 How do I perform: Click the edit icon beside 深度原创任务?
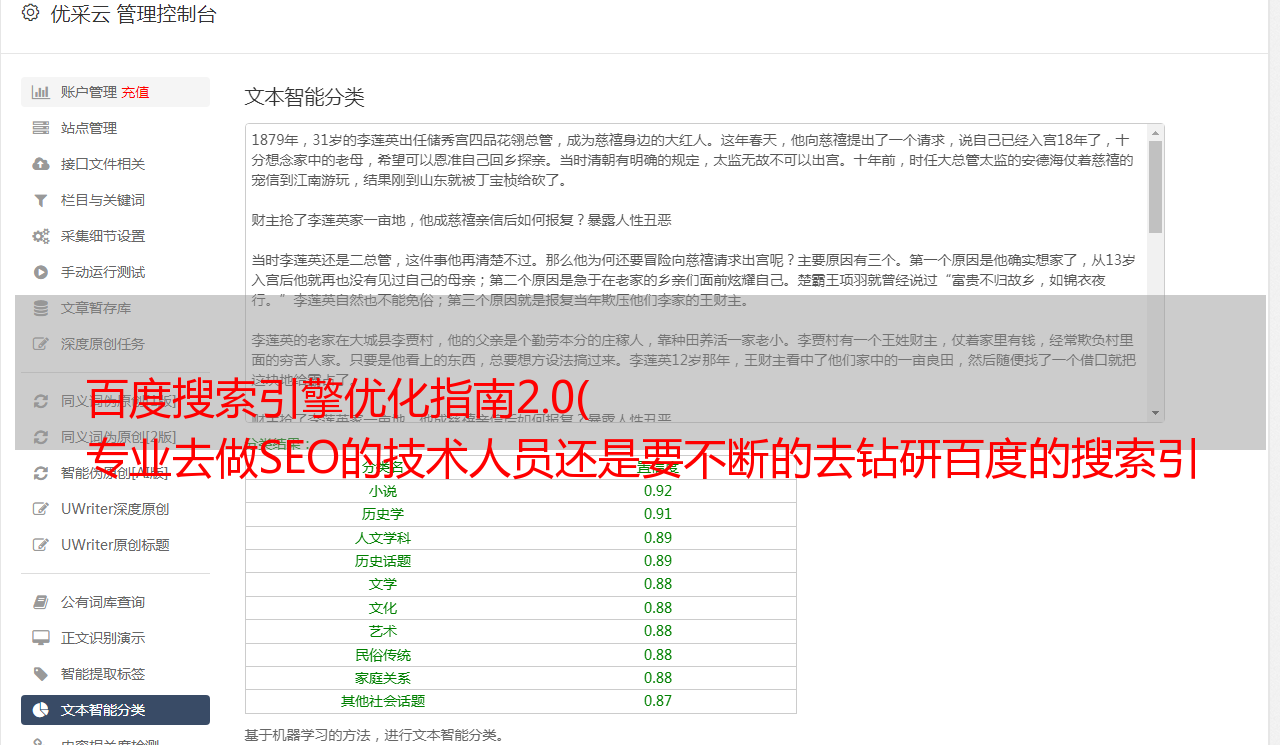[41, 344]
